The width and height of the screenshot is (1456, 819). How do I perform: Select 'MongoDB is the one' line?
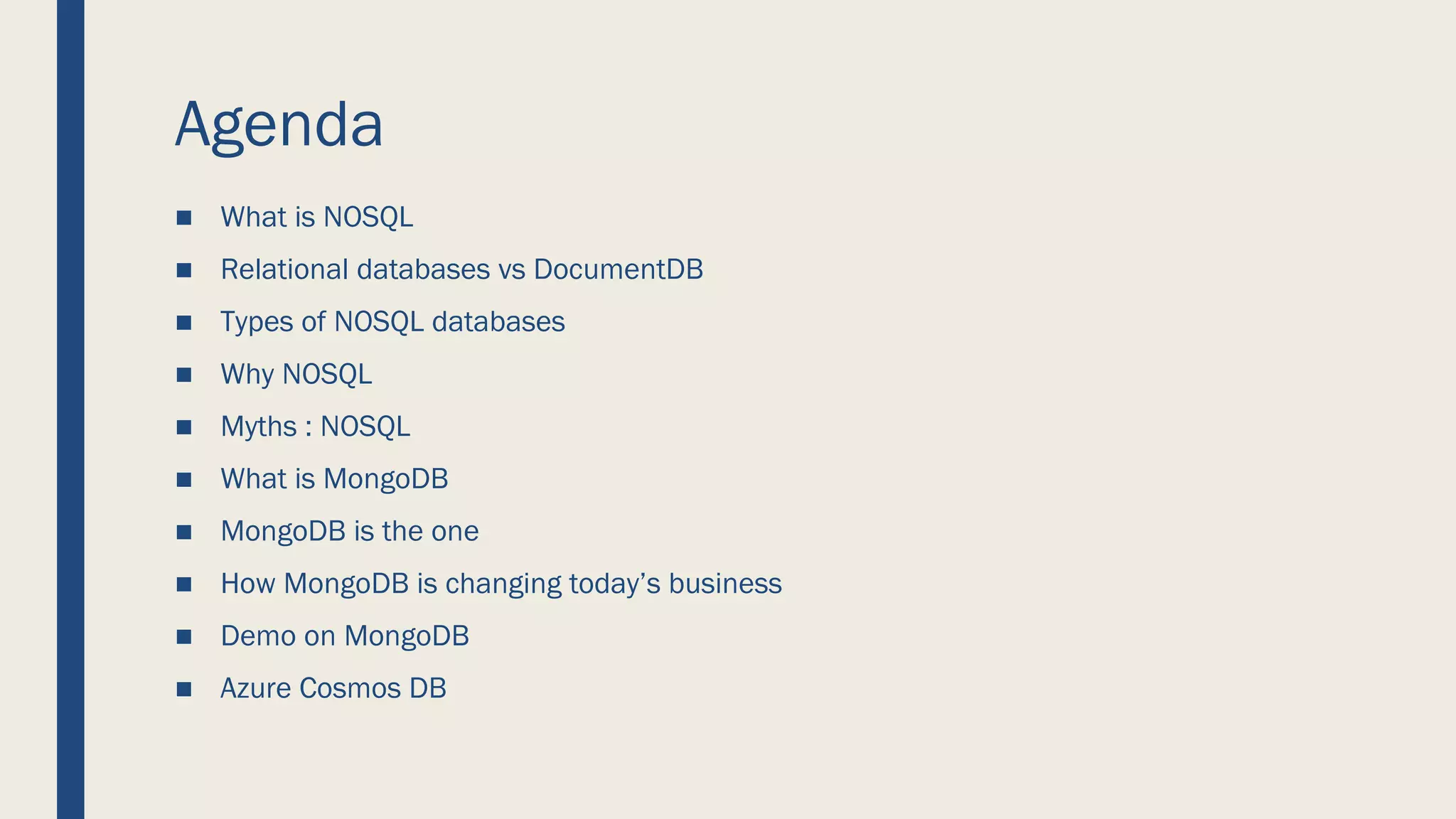coord(349,532)
